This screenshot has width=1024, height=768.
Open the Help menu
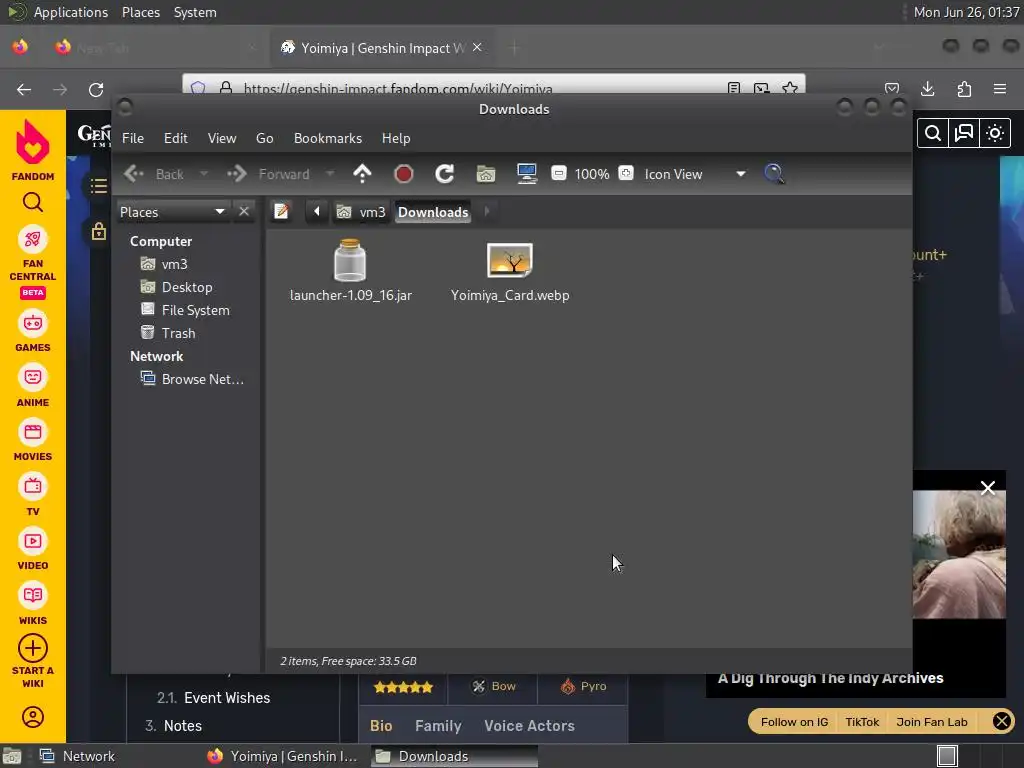(396, 138)
